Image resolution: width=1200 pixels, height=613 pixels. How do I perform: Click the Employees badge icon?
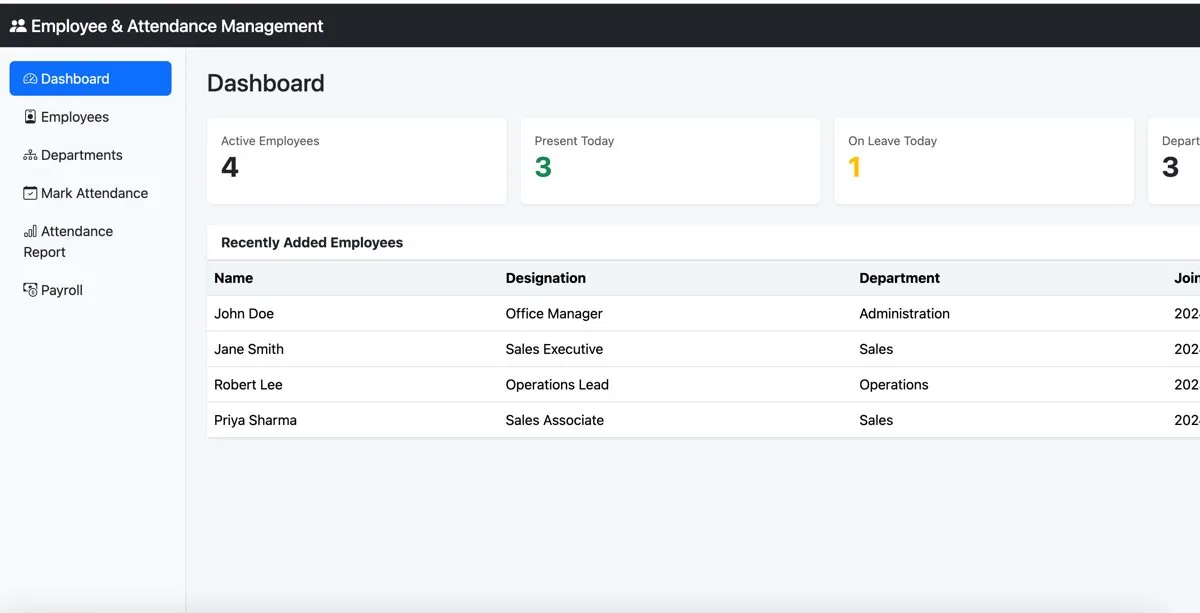click(30, 117)
